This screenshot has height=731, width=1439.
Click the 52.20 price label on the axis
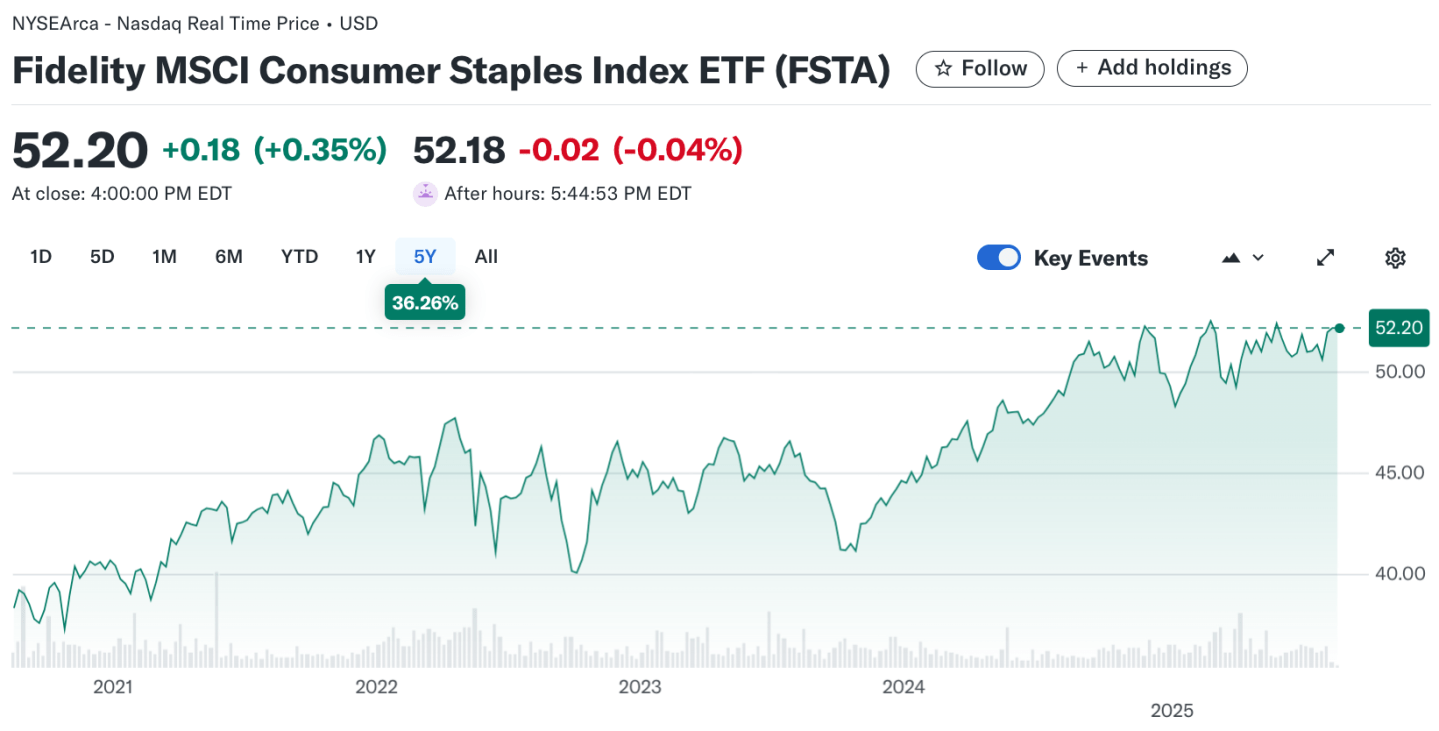1398,328
